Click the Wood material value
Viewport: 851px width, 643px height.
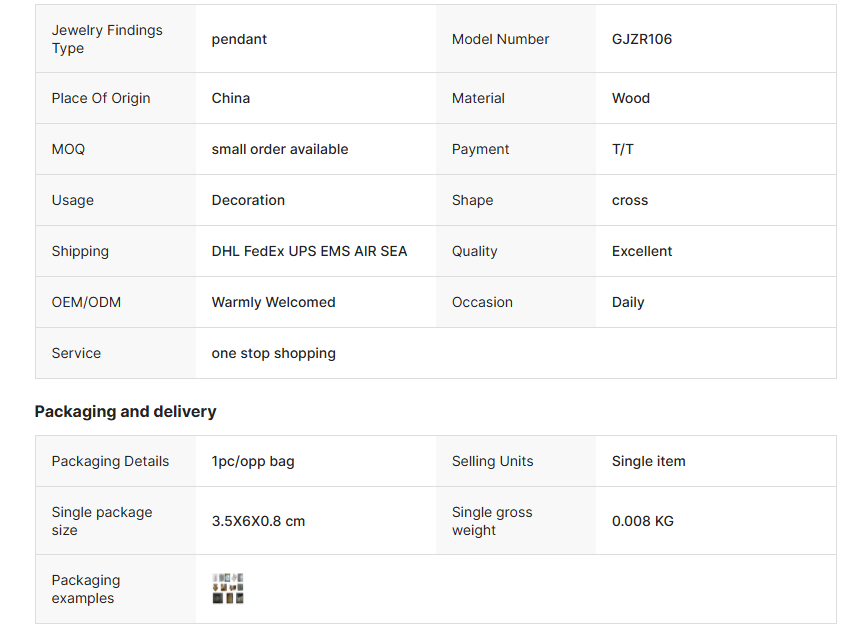point(631,98)
